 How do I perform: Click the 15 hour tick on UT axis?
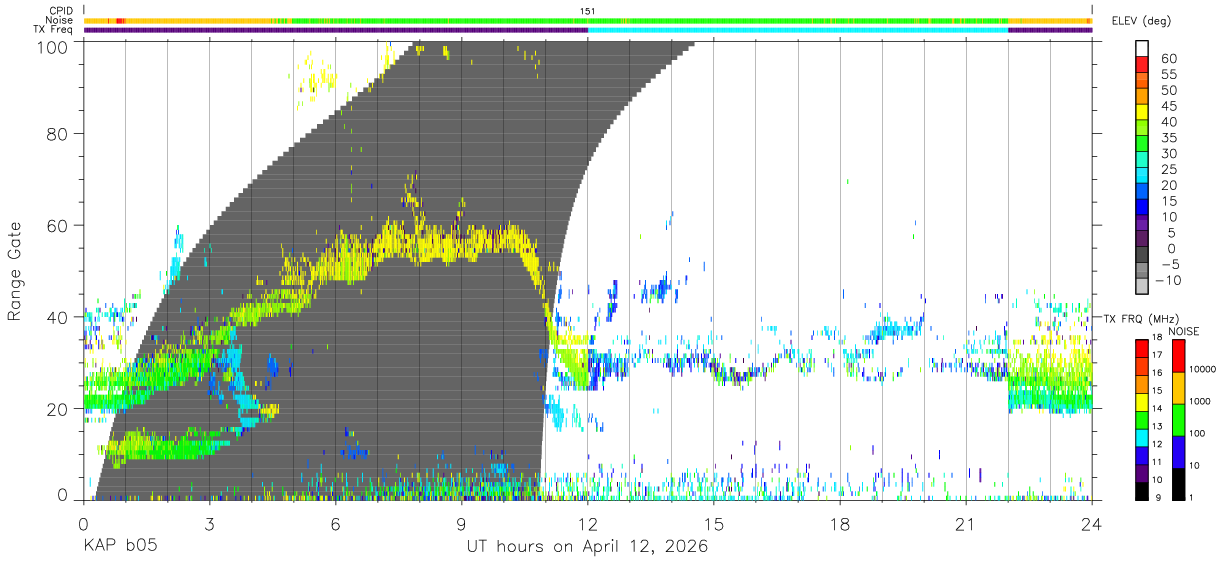[x=714, y=524]
